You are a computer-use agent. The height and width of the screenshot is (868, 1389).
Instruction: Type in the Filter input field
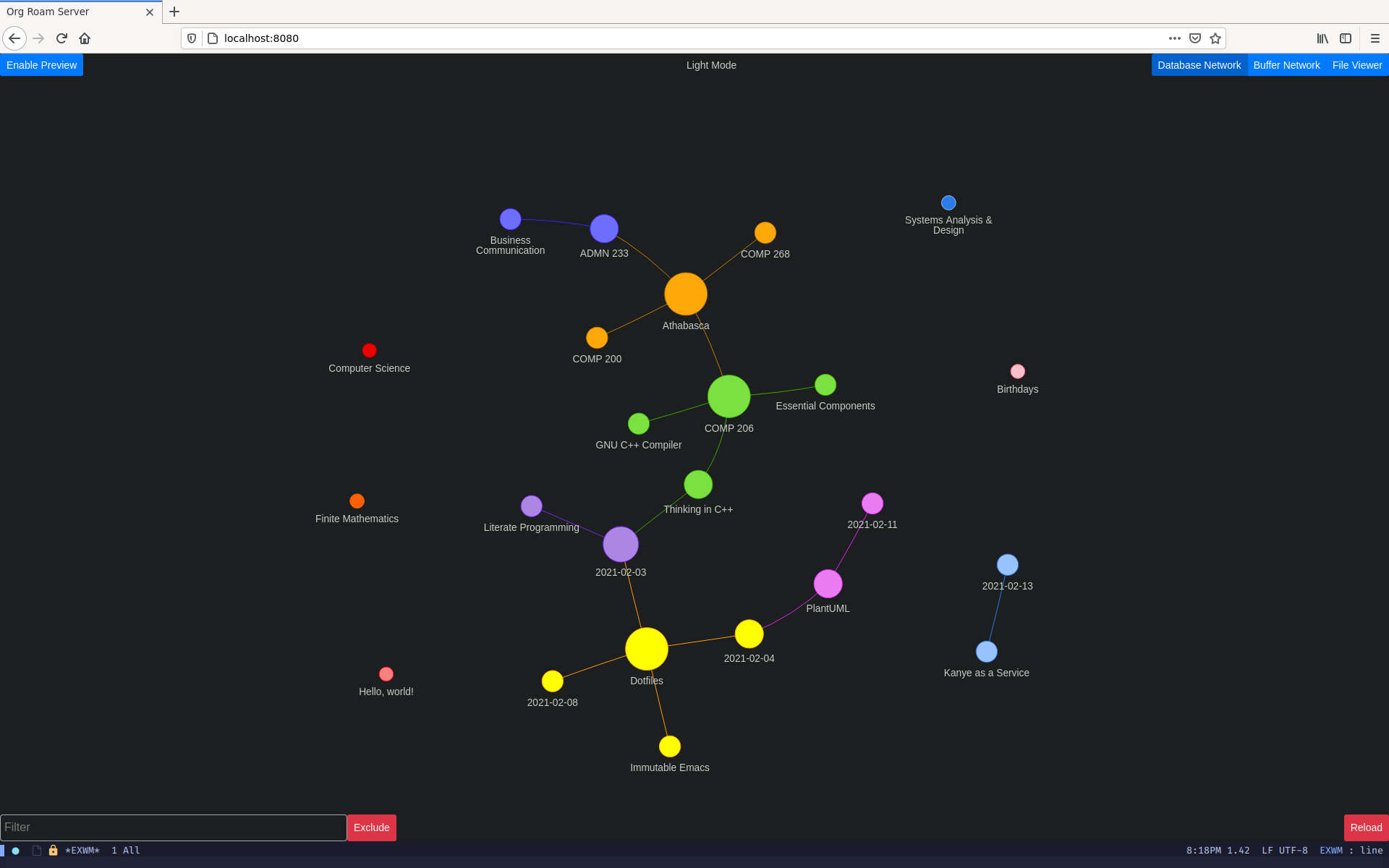(x=173, y=827)
